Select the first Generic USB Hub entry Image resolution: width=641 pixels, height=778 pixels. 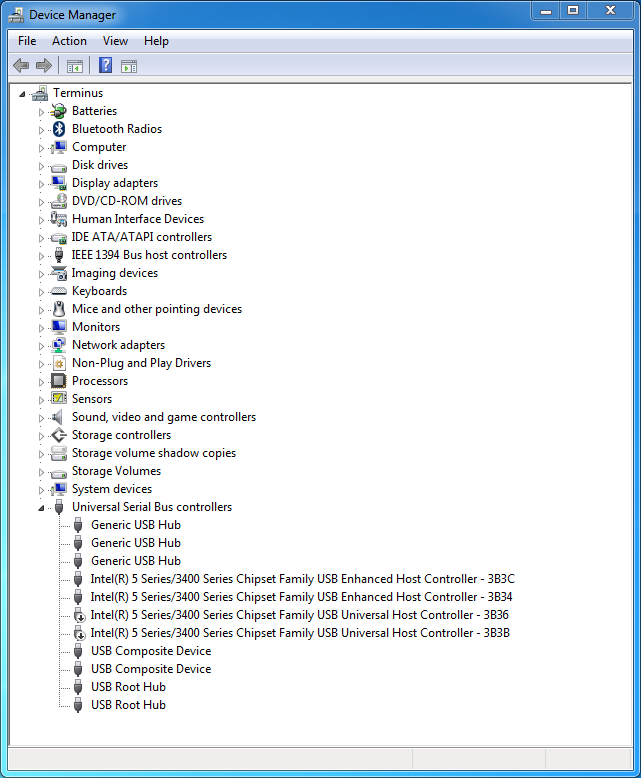pos(136,525)
